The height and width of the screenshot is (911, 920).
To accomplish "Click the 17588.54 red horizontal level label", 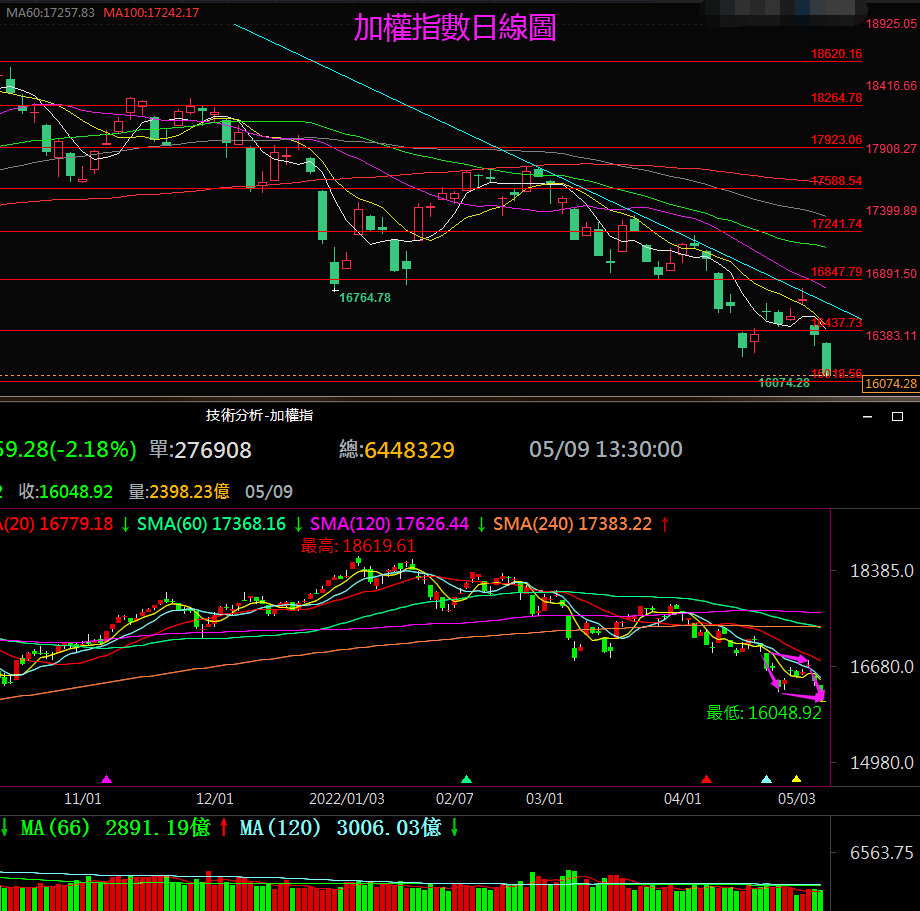I will click(836, 181).
